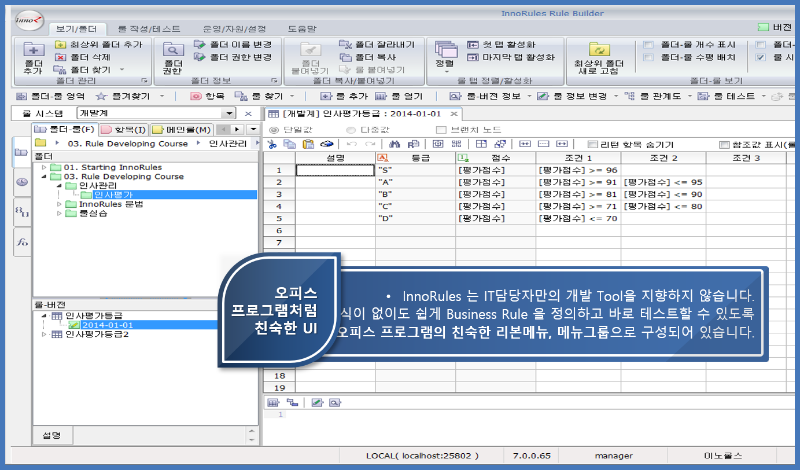Click 최상위 폴더 새로 고침 refresh icon
The height and width of the screenshot is (470, 800).
[599, 50]
